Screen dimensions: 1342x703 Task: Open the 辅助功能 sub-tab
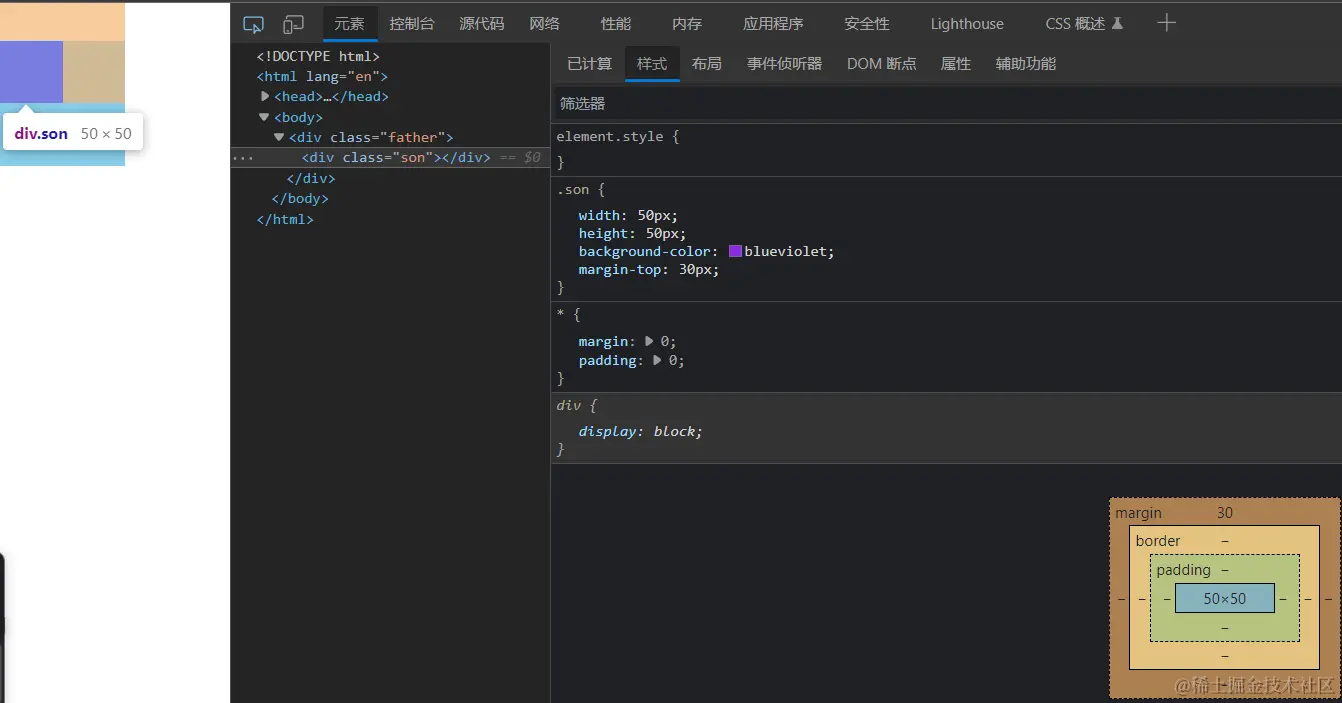coord(1026,64)
